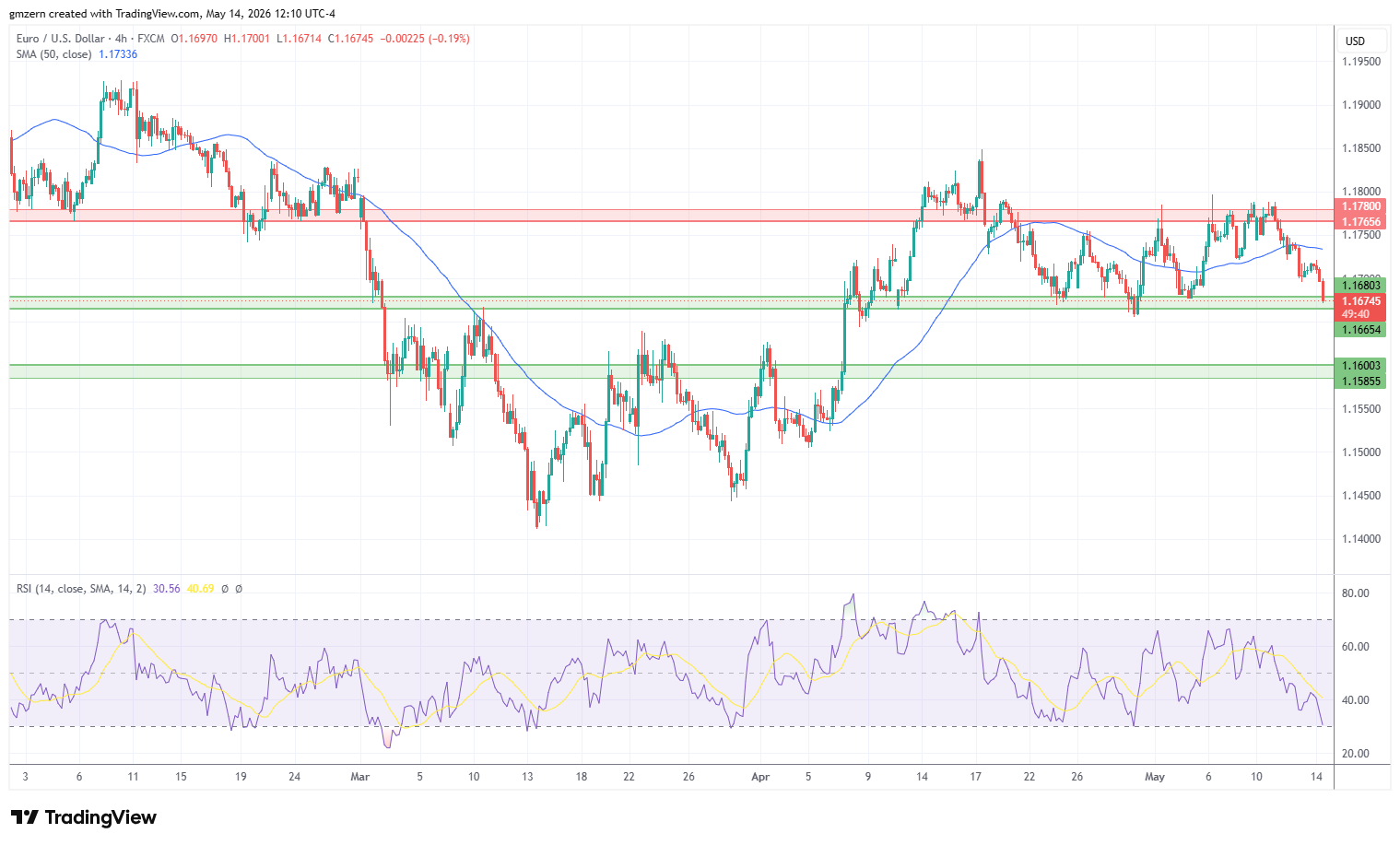This screenshot has width=1400, height=845.
Task: Click the green 1.16803 price tag
Action: (1360, 286)
